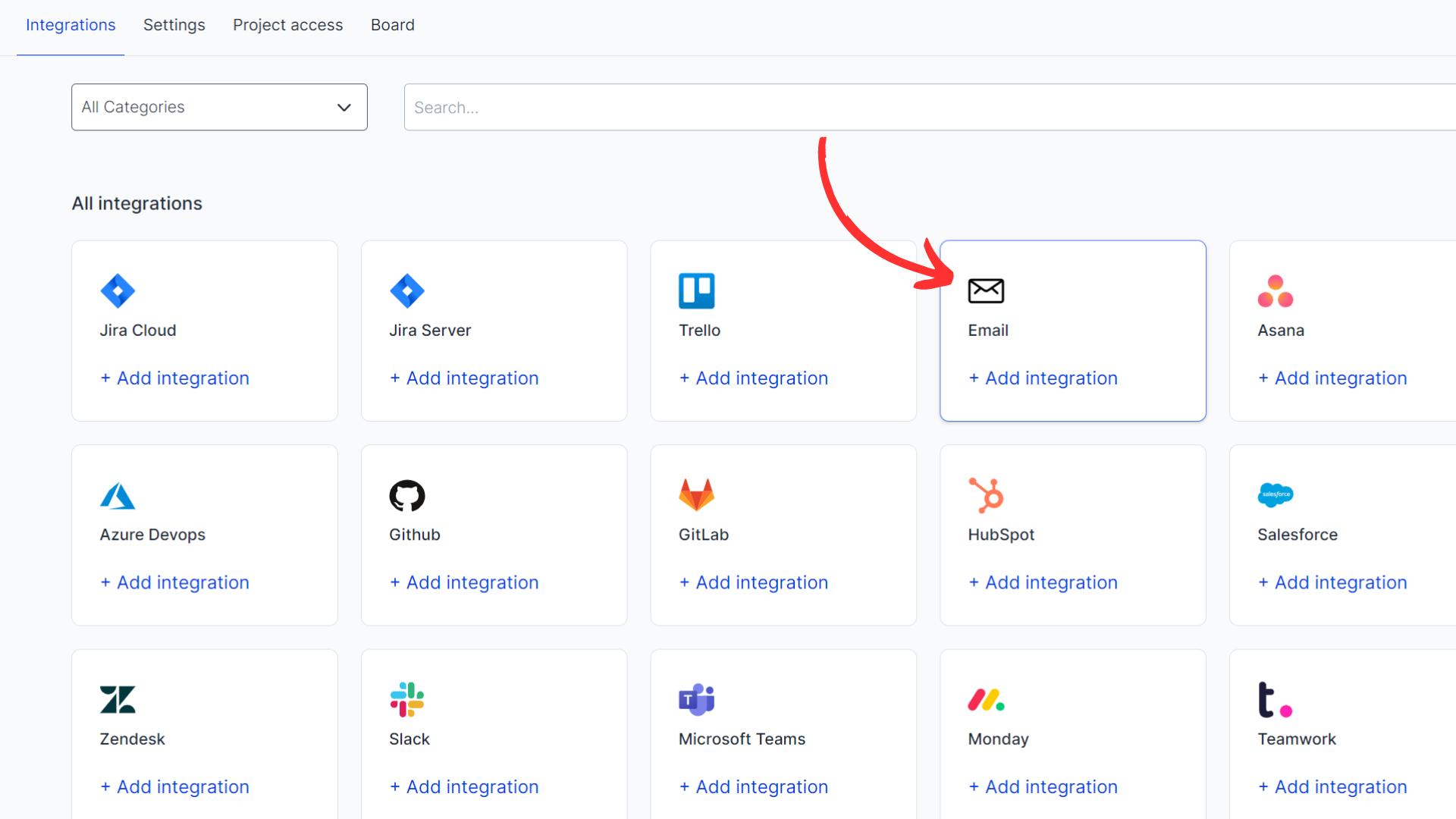Click the Microsoft Teams icon
Screen dimensions: 1456x819
coord(696,699)
